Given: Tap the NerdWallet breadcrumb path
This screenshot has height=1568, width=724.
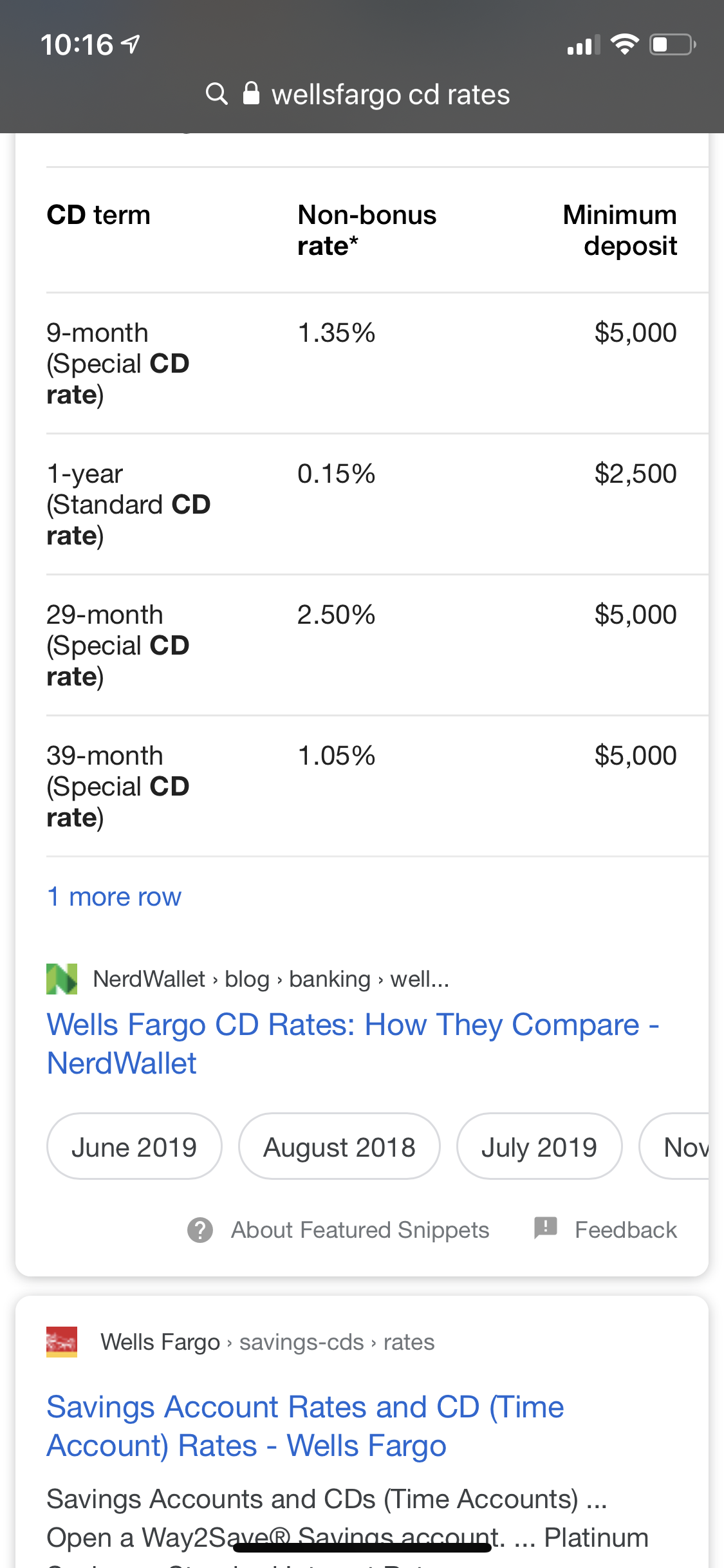Looking at the screenshot, I should (x=271, y=979).
